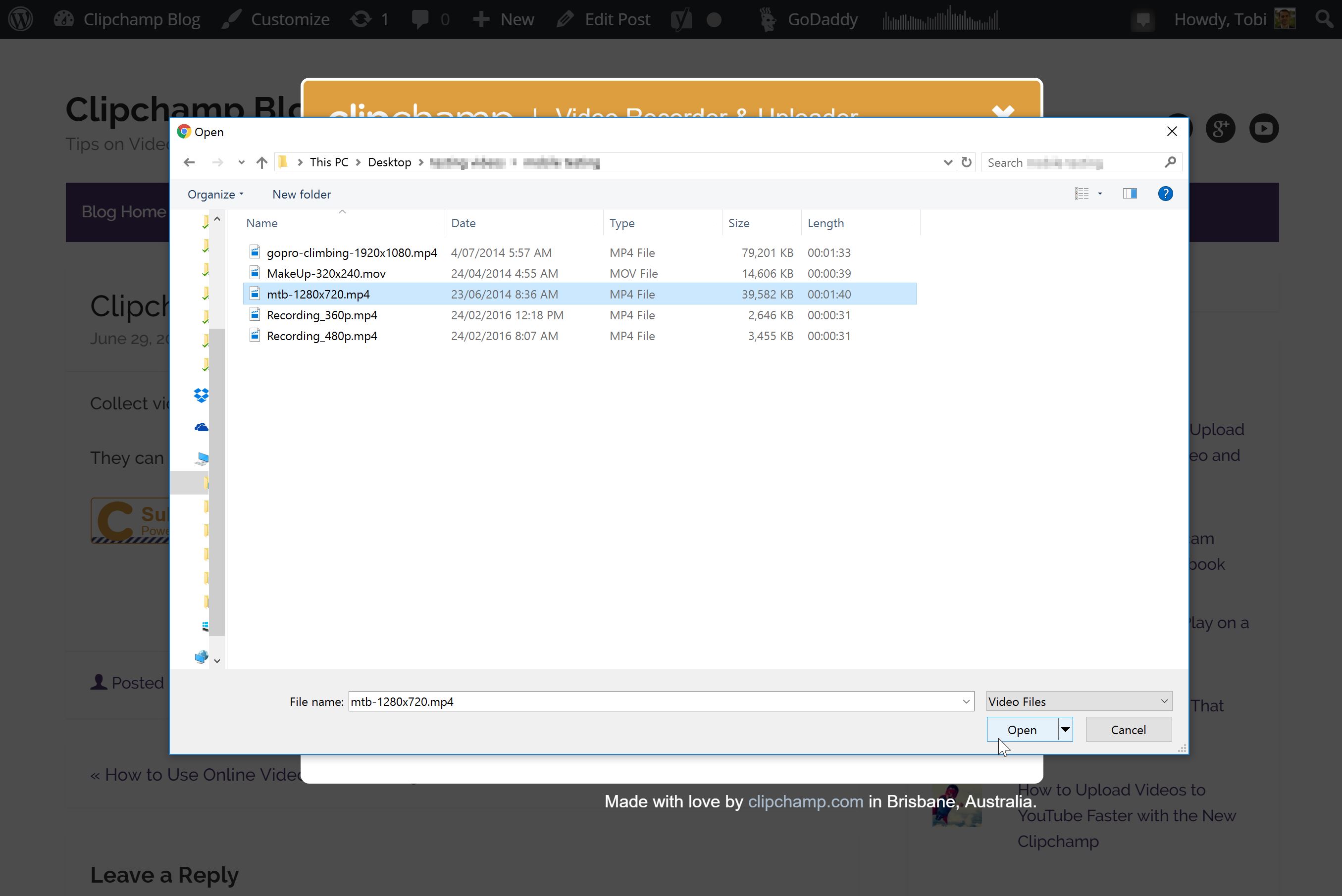Click navigation pane scrollbar thumb

point(217,482)
